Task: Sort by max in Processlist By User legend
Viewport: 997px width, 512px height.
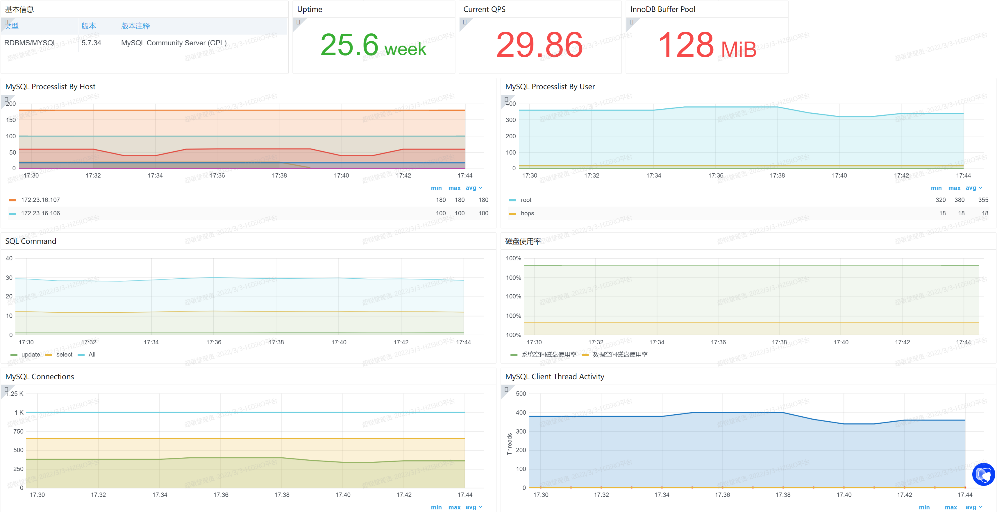Action: pyautogui.click(x=953, y=188)
